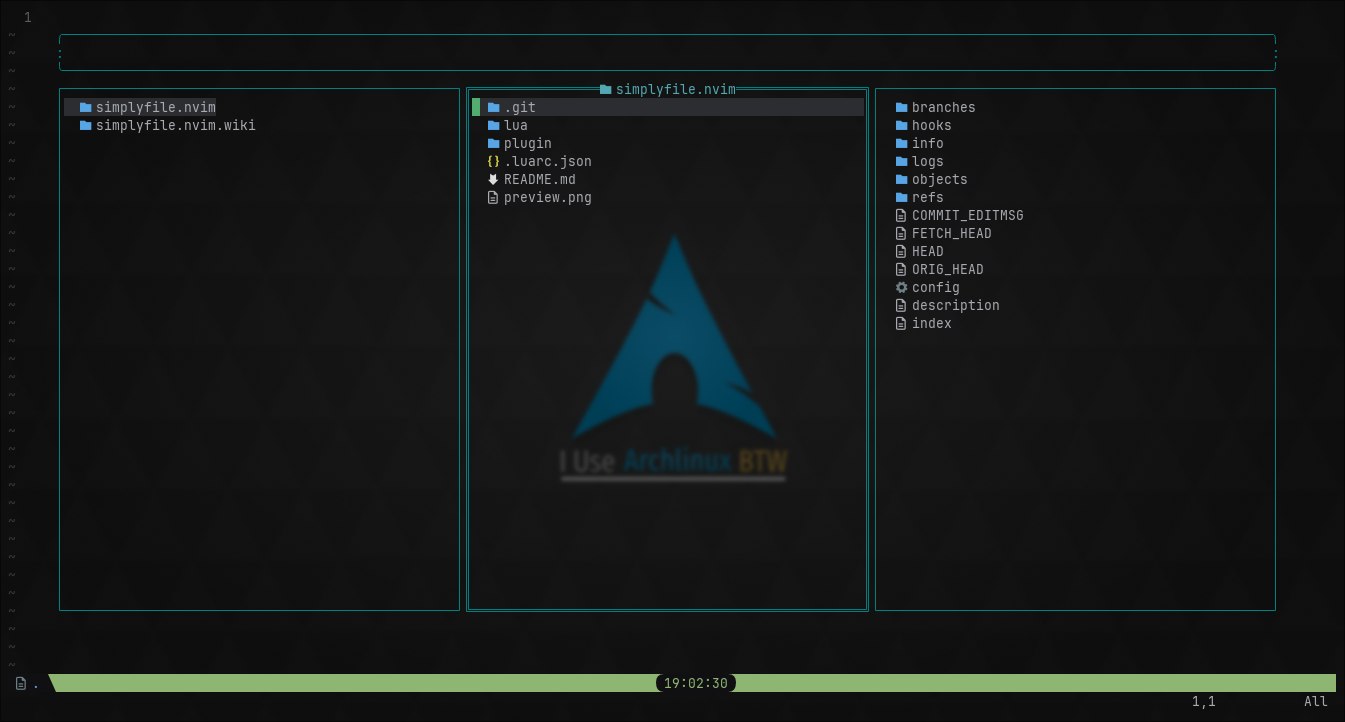Click the folder icon next to hooks
1345x722 pixels.
coord(901,125)
